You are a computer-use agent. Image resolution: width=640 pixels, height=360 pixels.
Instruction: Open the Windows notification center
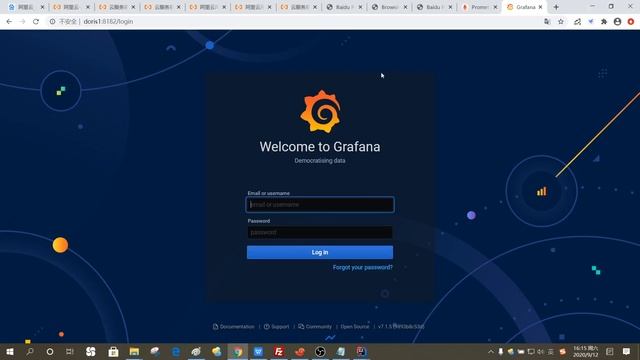click(627, 351)
